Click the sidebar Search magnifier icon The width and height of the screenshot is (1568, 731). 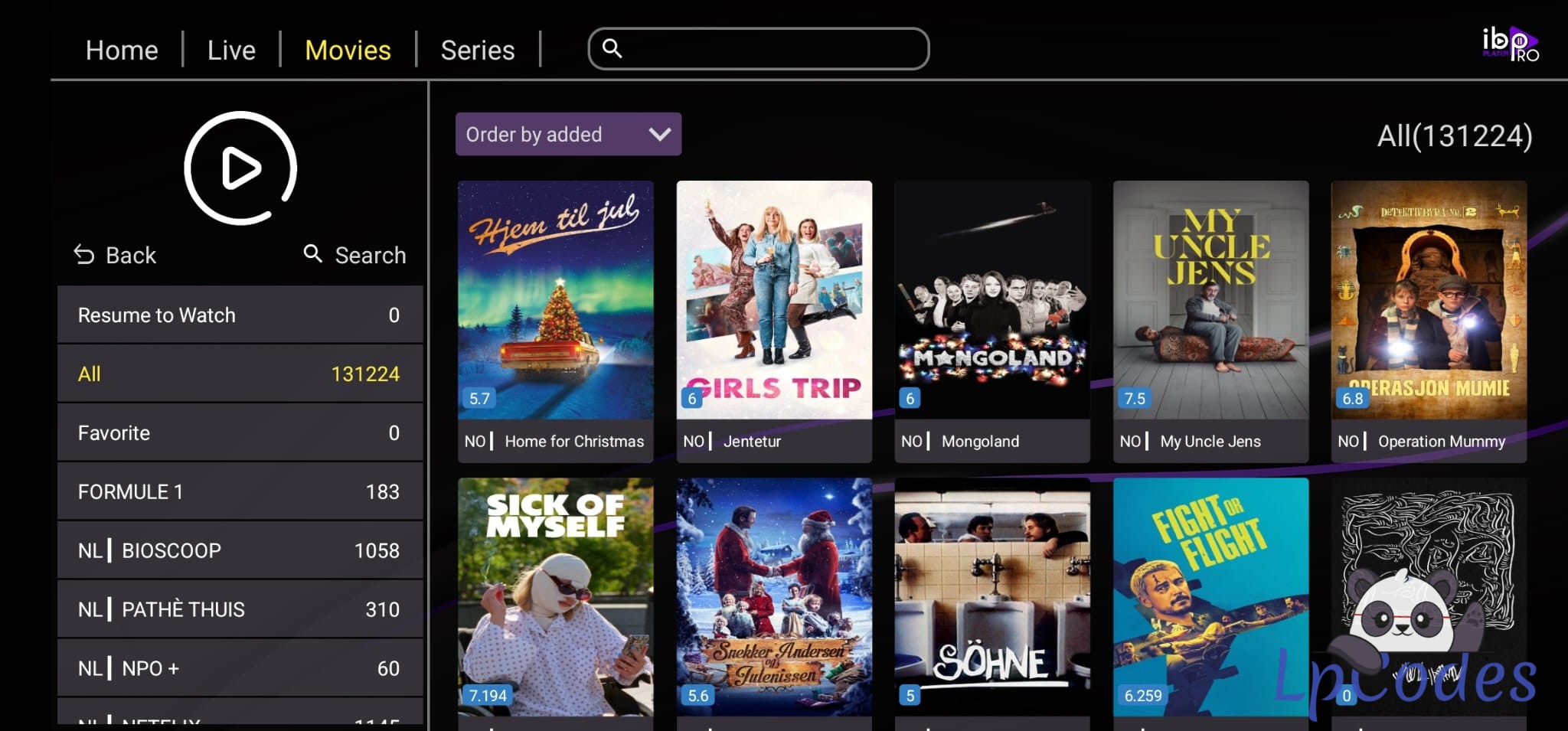pyautogui.click(x=312, y=253)
